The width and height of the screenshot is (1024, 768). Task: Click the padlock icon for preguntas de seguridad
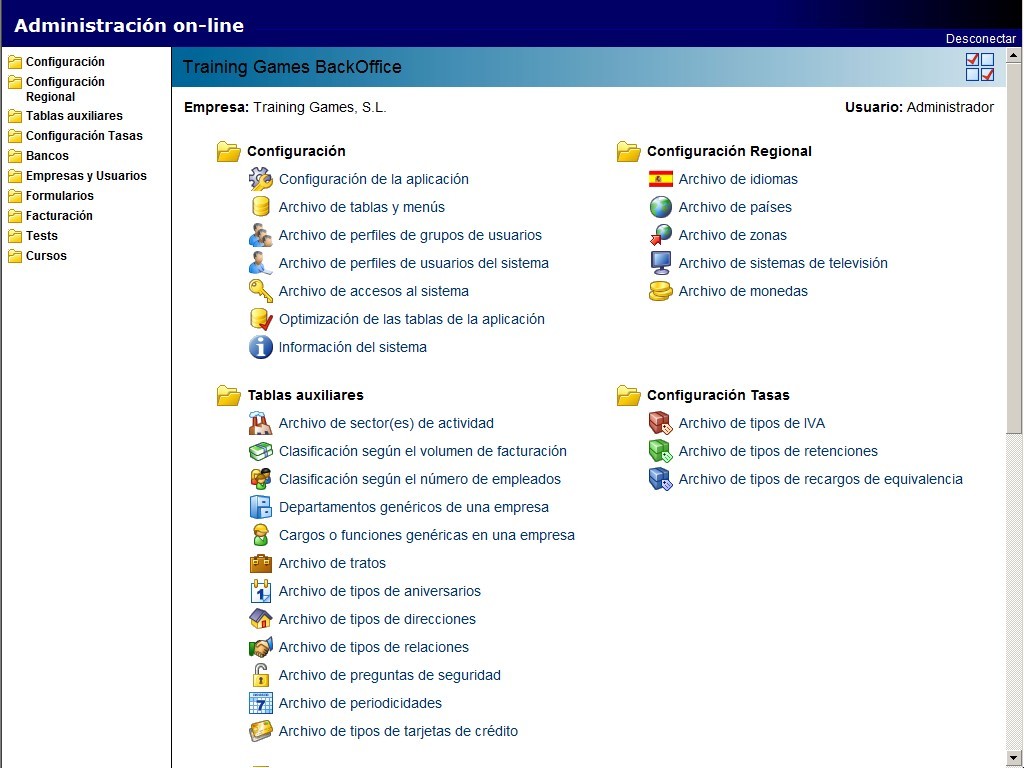tap(260, 675)
